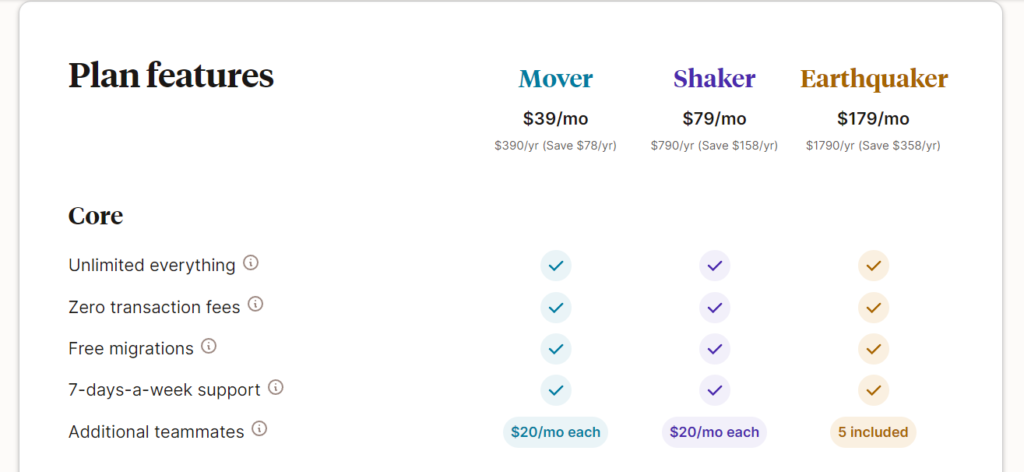Image resolution: width=1024 pixels, height=472 pixels.
Task: Click info icon next to Additional teammates
Action: 259,430
